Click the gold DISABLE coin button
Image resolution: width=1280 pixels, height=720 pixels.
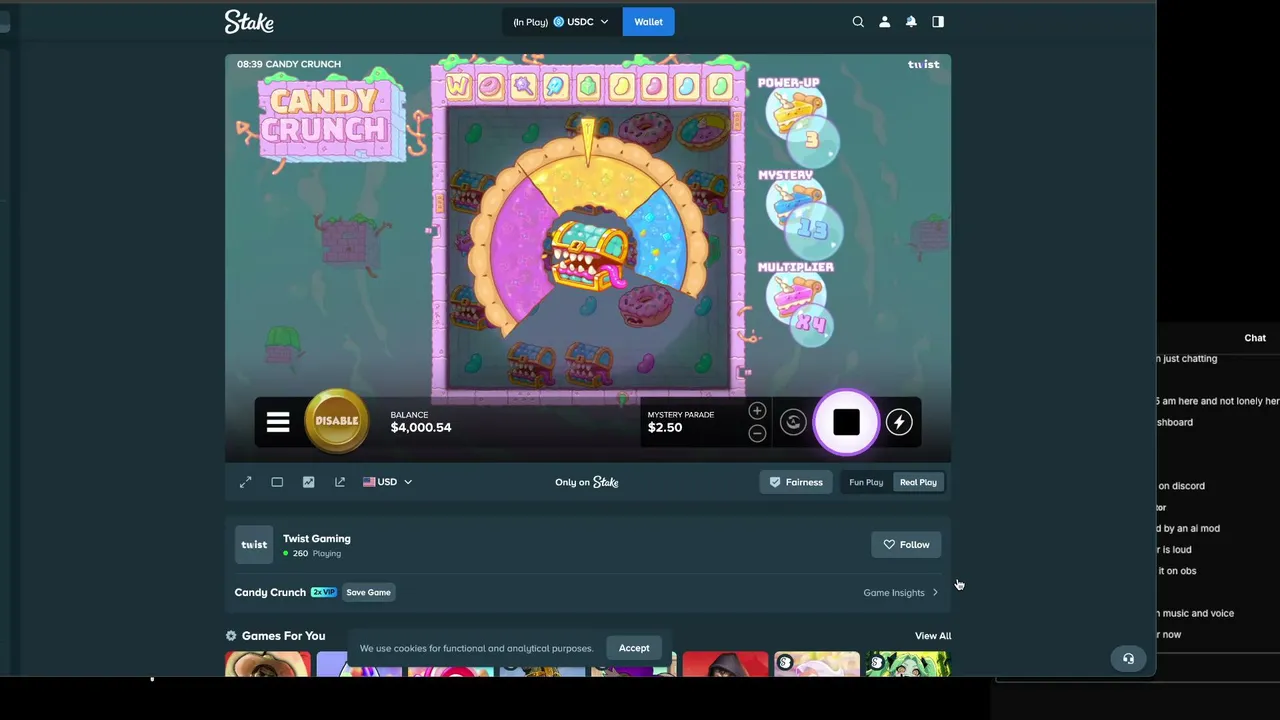336,421
